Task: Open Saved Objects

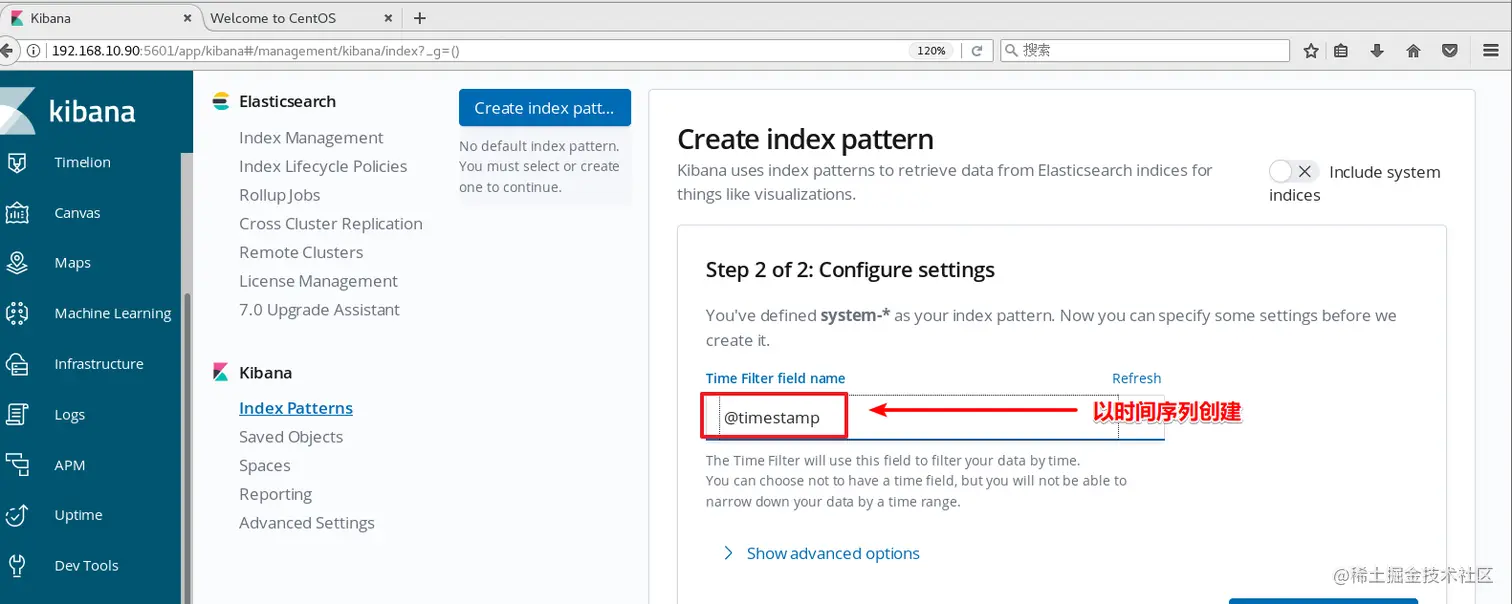Action: coord(291,437)
